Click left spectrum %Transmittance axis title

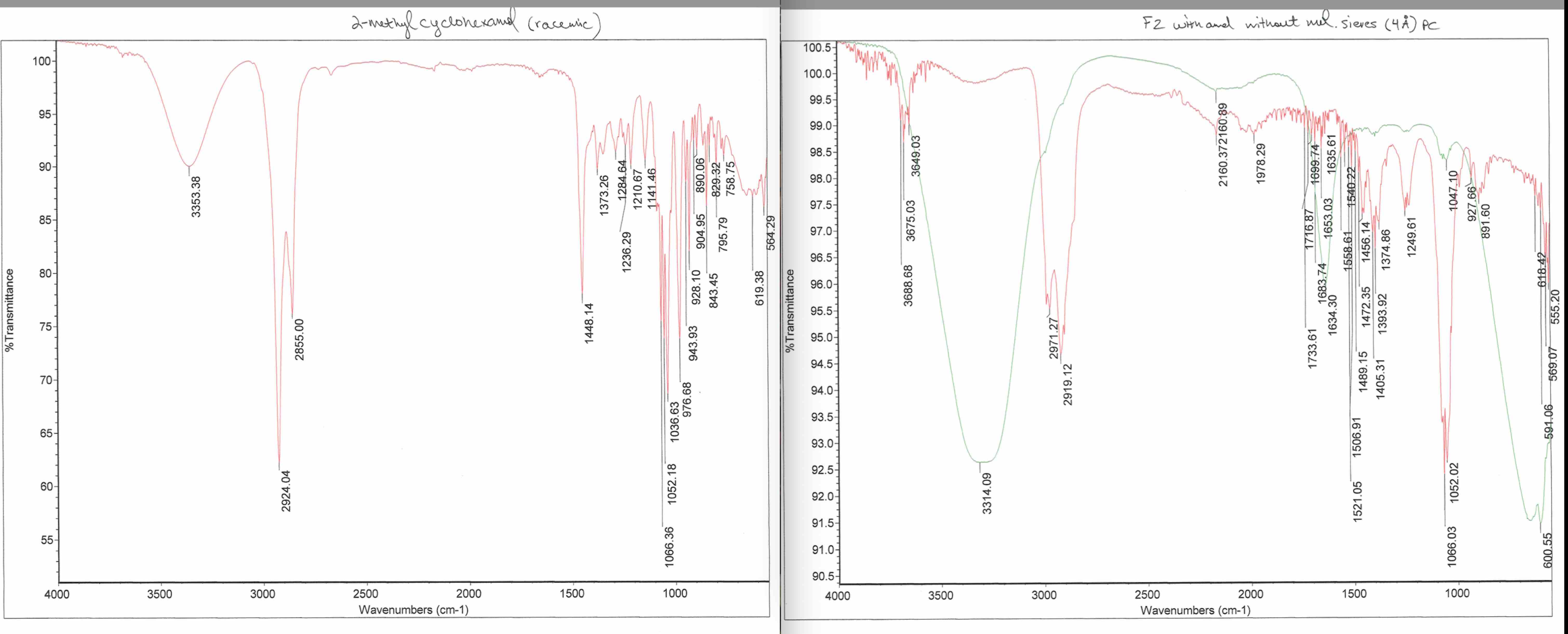point(9,310)
